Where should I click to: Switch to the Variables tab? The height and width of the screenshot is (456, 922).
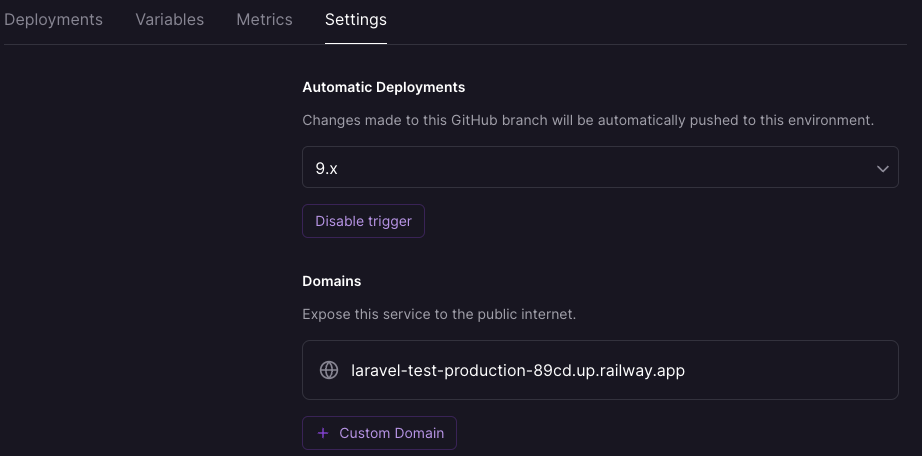point(169,19)
